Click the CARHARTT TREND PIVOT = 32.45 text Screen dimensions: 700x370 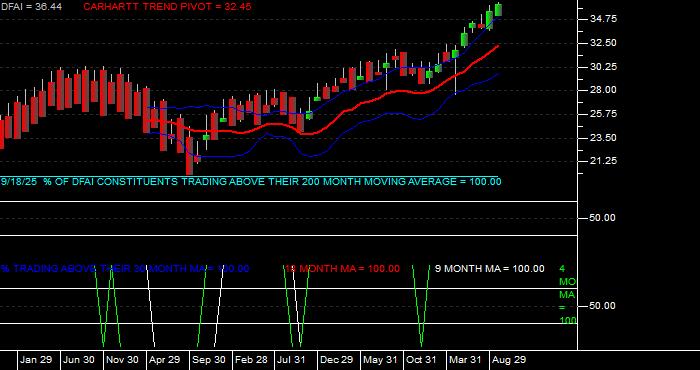[x=167, y=7]
